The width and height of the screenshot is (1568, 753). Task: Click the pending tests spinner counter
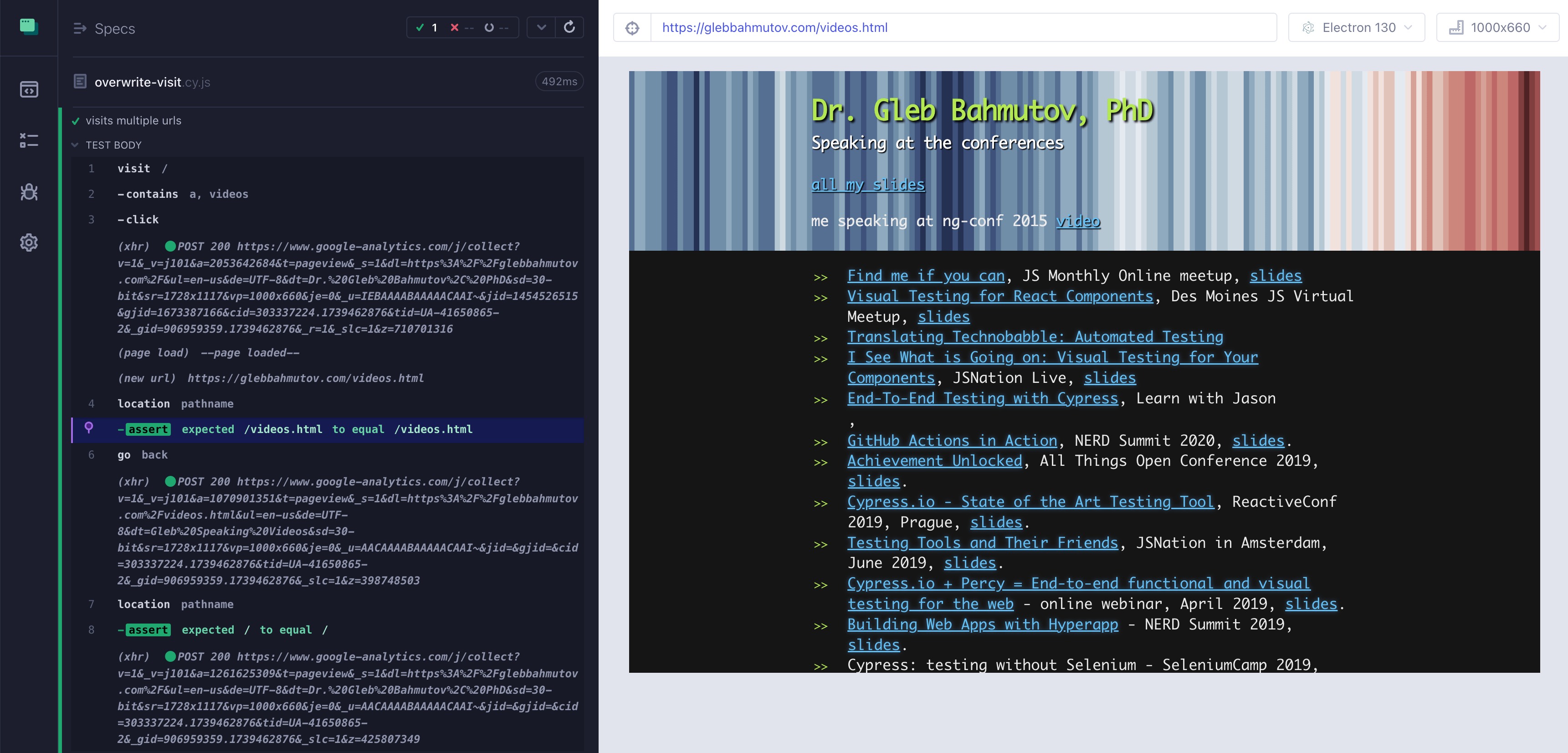coord(496,27)
